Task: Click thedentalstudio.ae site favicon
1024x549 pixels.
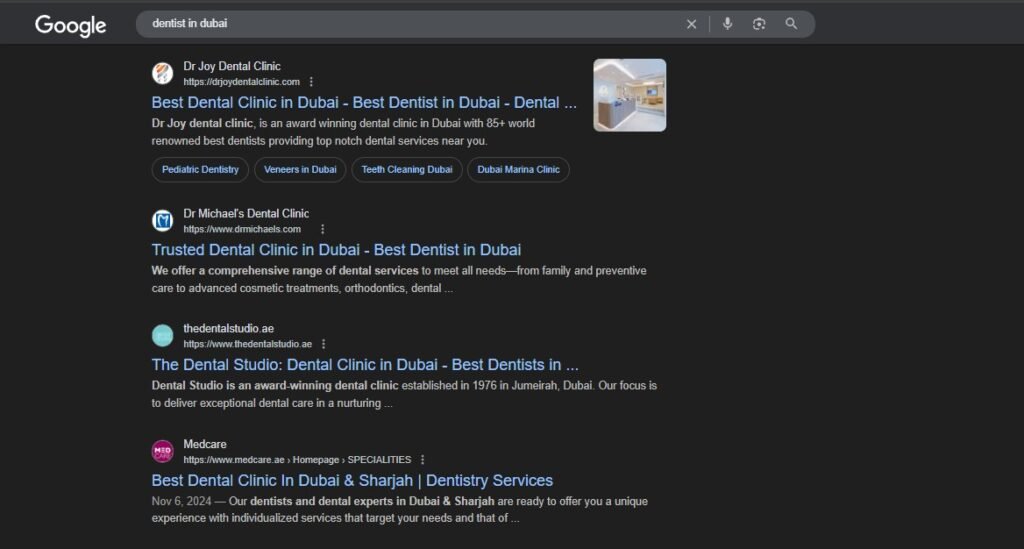Action: pyautogui.click(x=162, y=335)
